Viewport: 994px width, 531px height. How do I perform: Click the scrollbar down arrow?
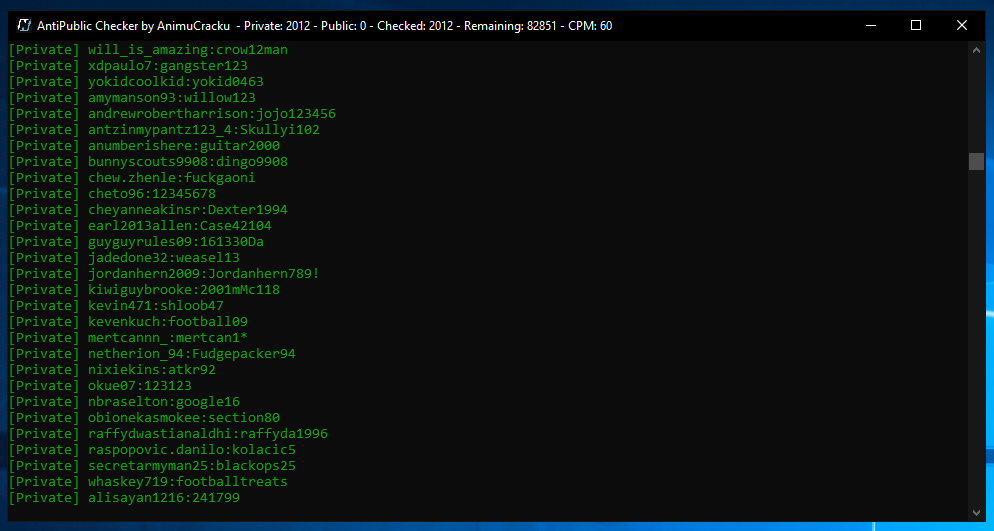click(x=976, y=512)
